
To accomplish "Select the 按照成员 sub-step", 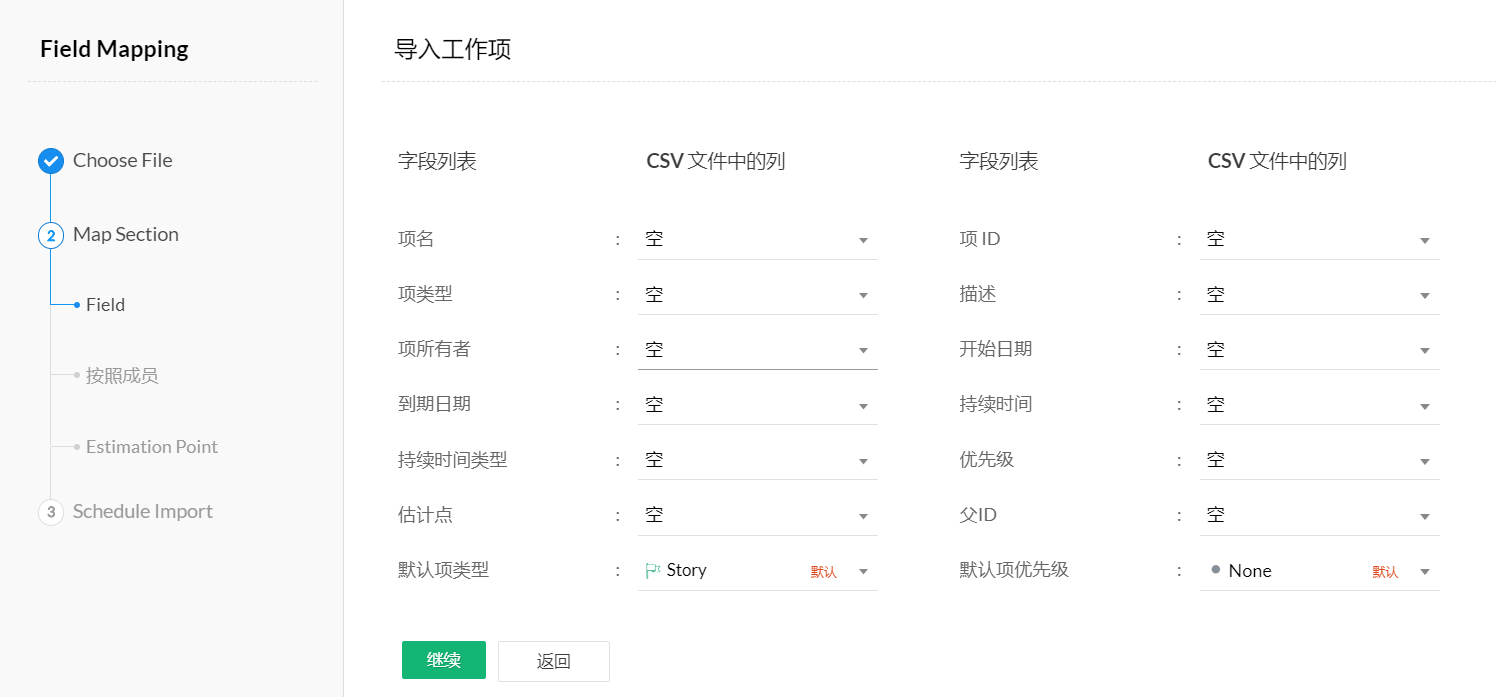I will pyautogui.click(x=121, y=376).
